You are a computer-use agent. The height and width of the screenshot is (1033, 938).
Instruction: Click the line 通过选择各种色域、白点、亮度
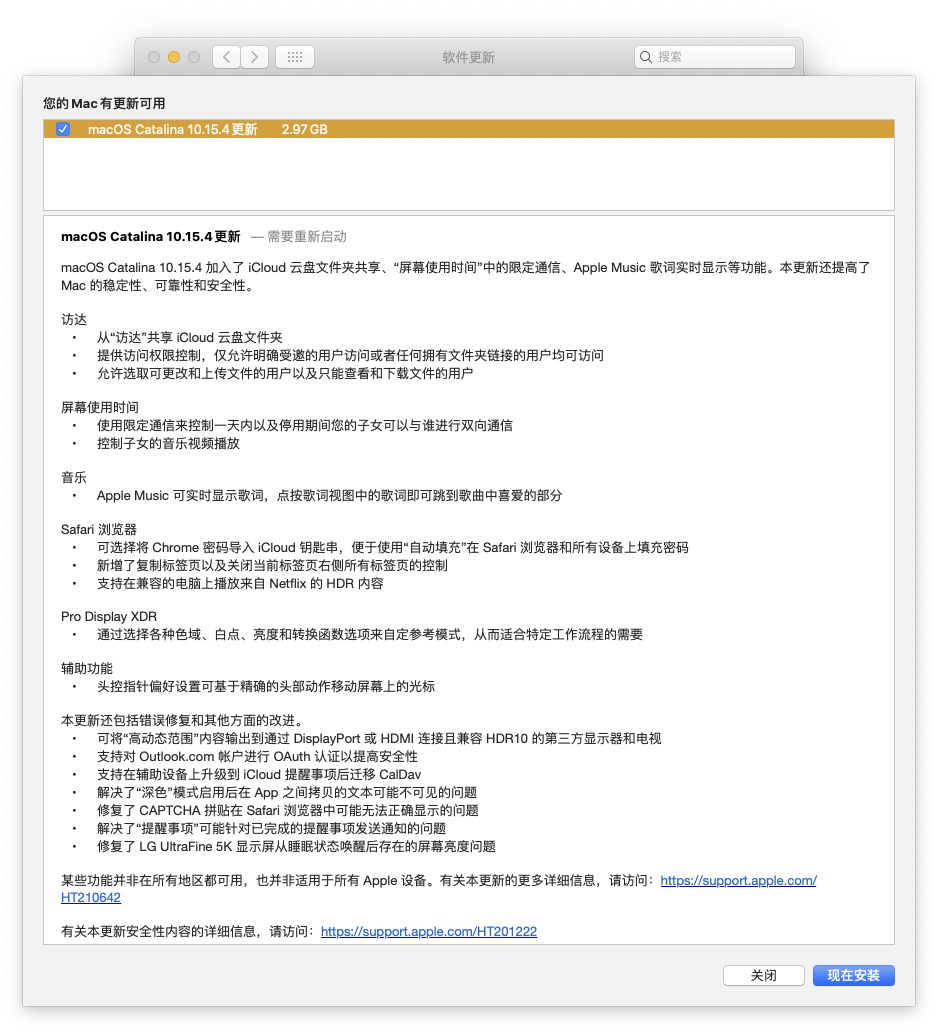(370, 634)
